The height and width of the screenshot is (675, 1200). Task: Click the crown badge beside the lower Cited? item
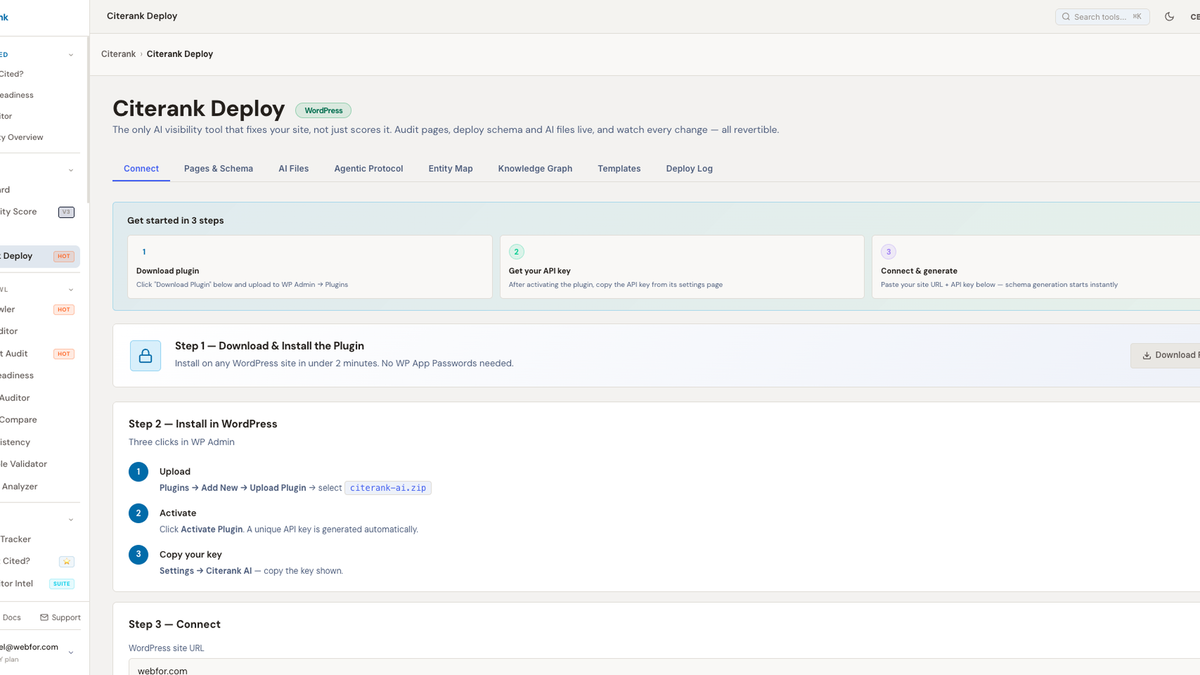point(66,561)
